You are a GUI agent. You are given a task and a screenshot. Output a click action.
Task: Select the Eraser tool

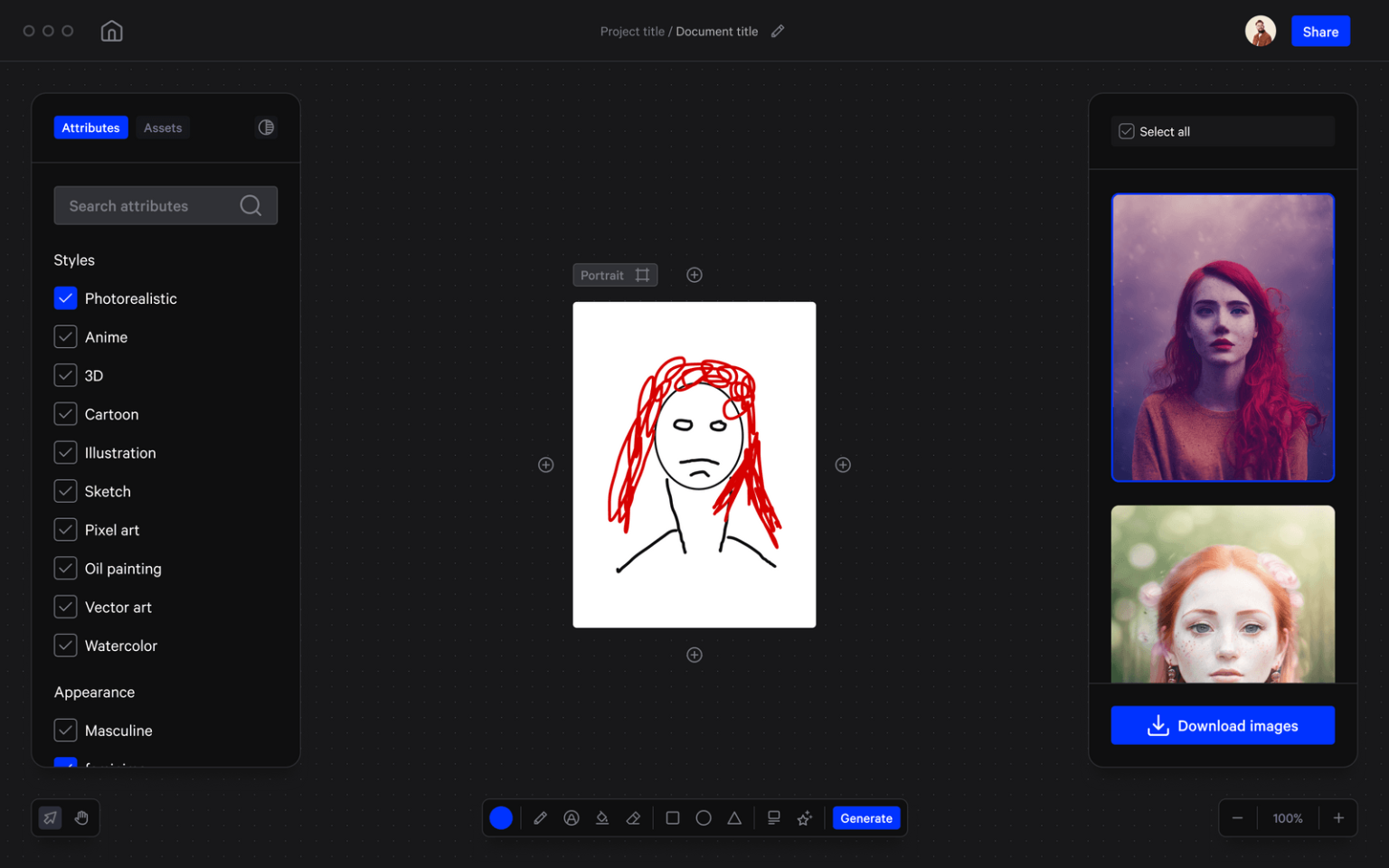pos(633,817)
